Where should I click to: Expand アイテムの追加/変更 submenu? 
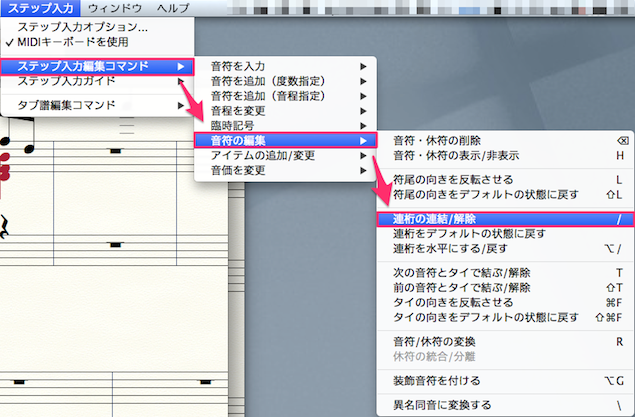click(x=286, y=155)
